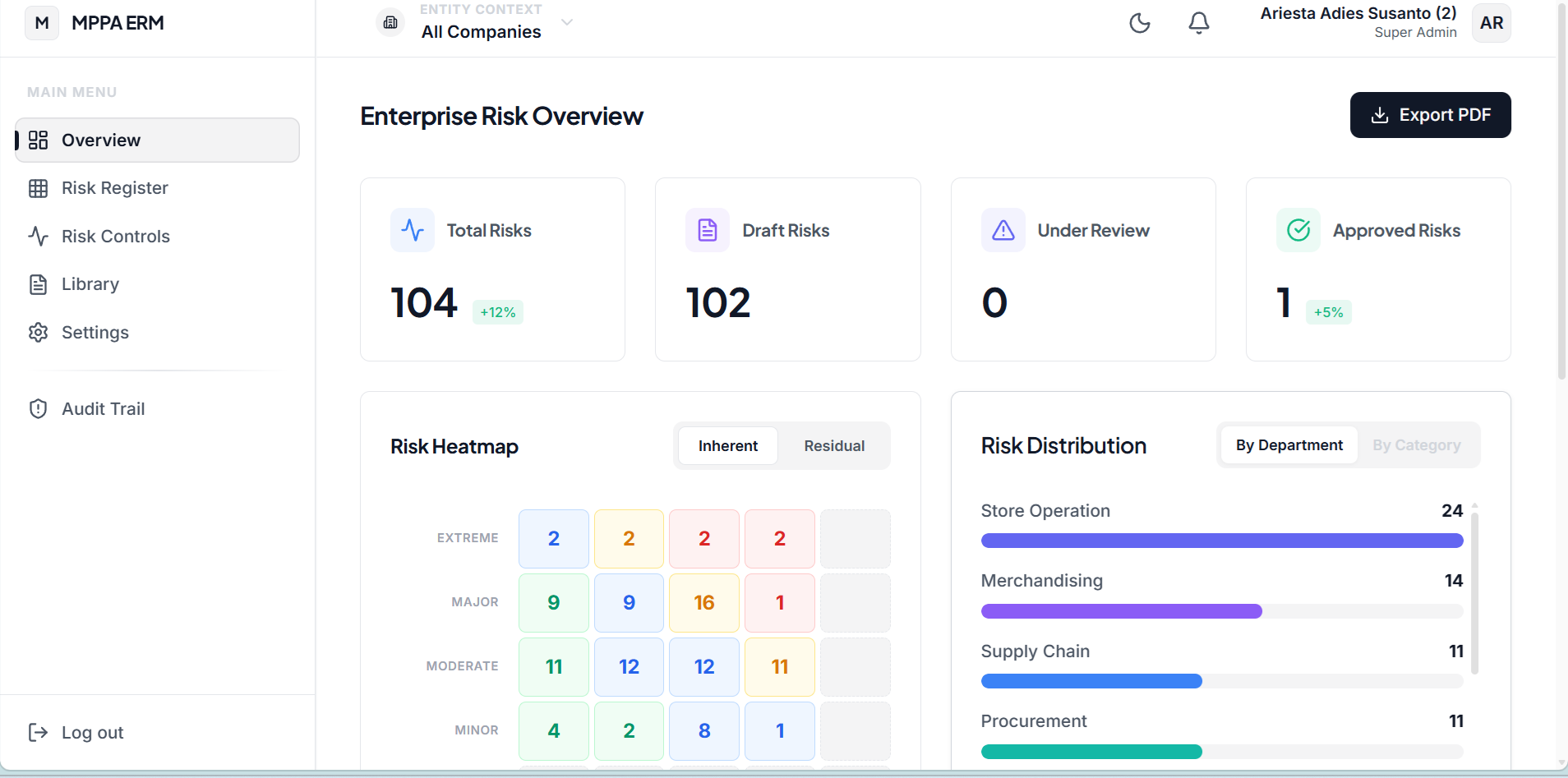Click the Minor row cell showing 8

pyautogui.click(x=704, y=731)
